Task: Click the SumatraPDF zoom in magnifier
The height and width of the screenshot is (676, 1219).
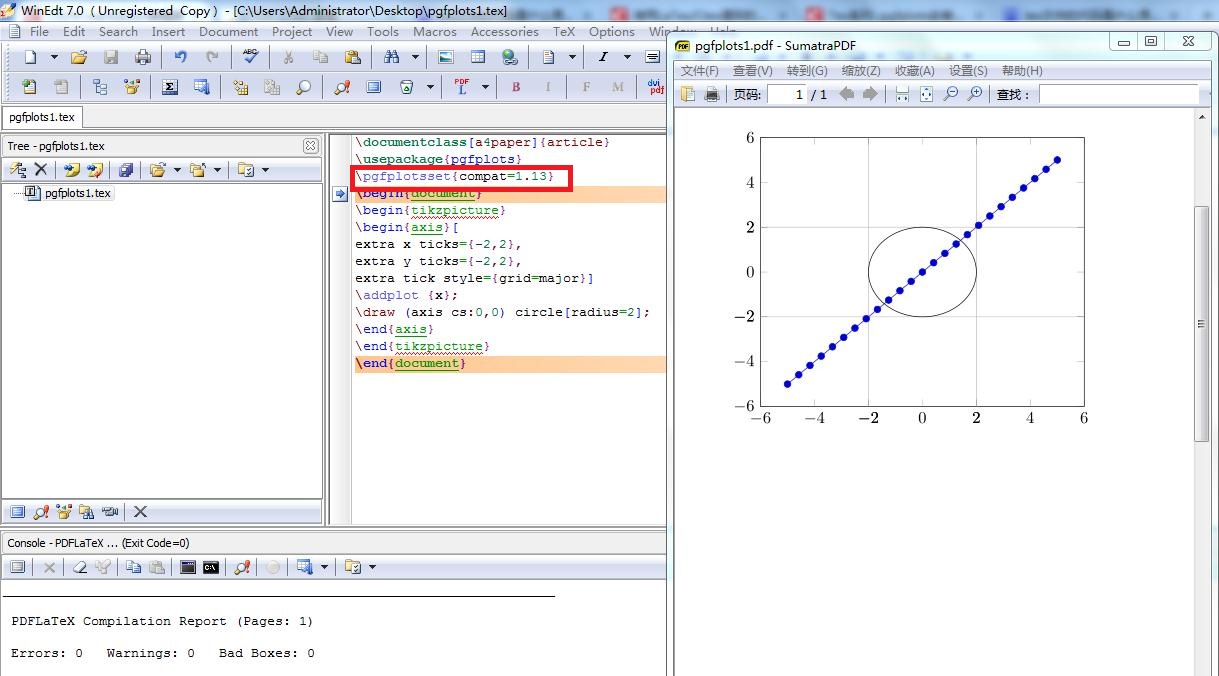Action: [x=974, y=94]
